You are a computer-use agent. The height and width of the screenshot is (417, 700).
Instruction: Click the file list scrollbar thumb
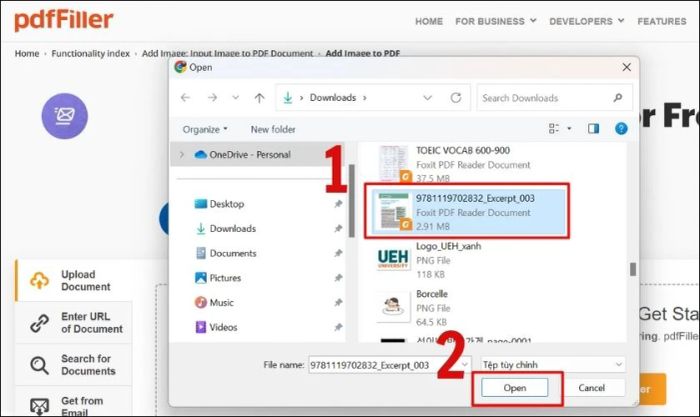(633, 269)
